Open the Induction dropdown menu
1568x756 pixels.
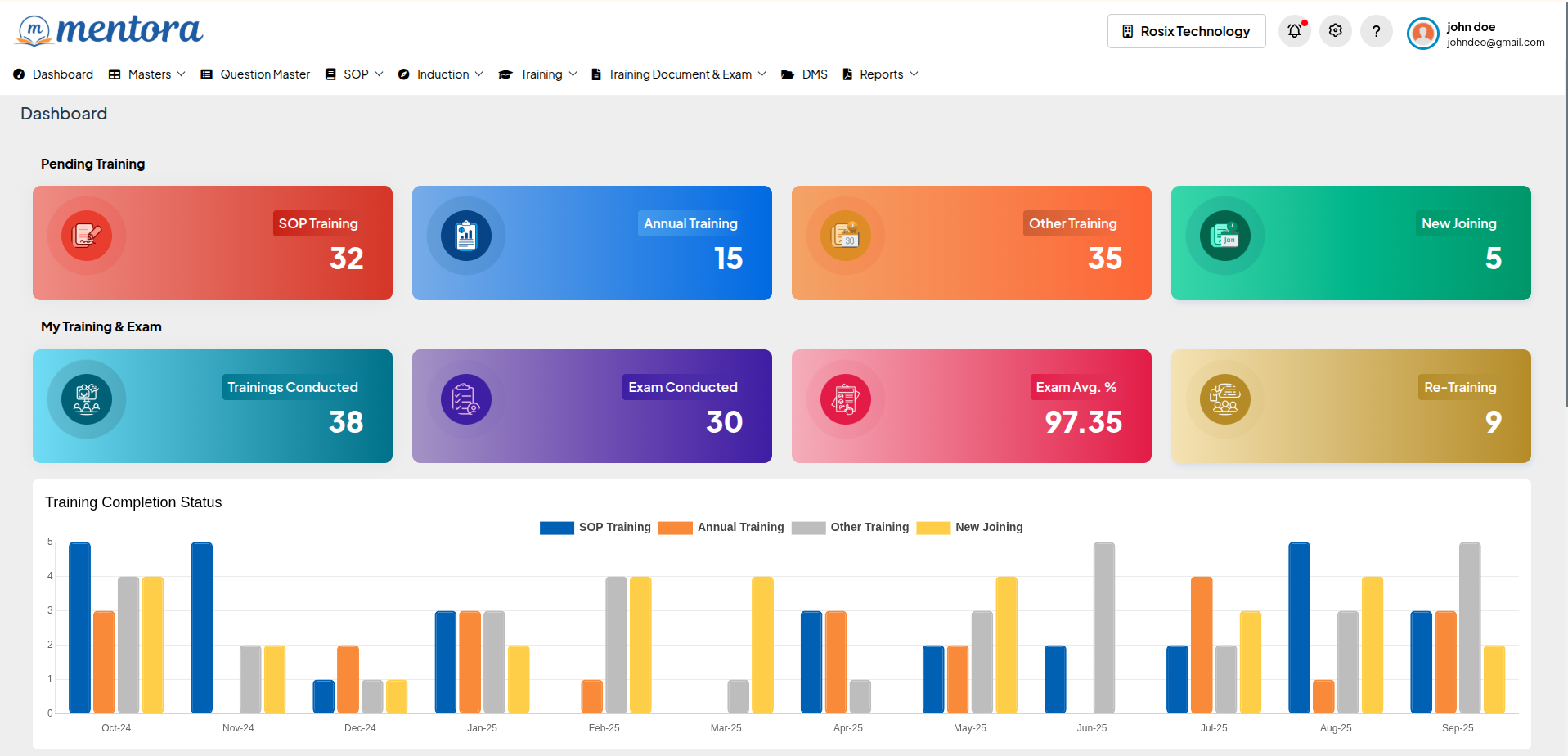tap(441, 74)
